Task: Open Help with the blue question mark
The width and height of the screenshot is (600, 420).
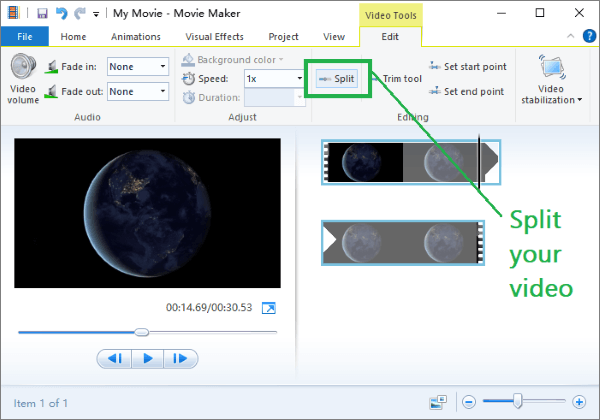Action: [589, 36]
